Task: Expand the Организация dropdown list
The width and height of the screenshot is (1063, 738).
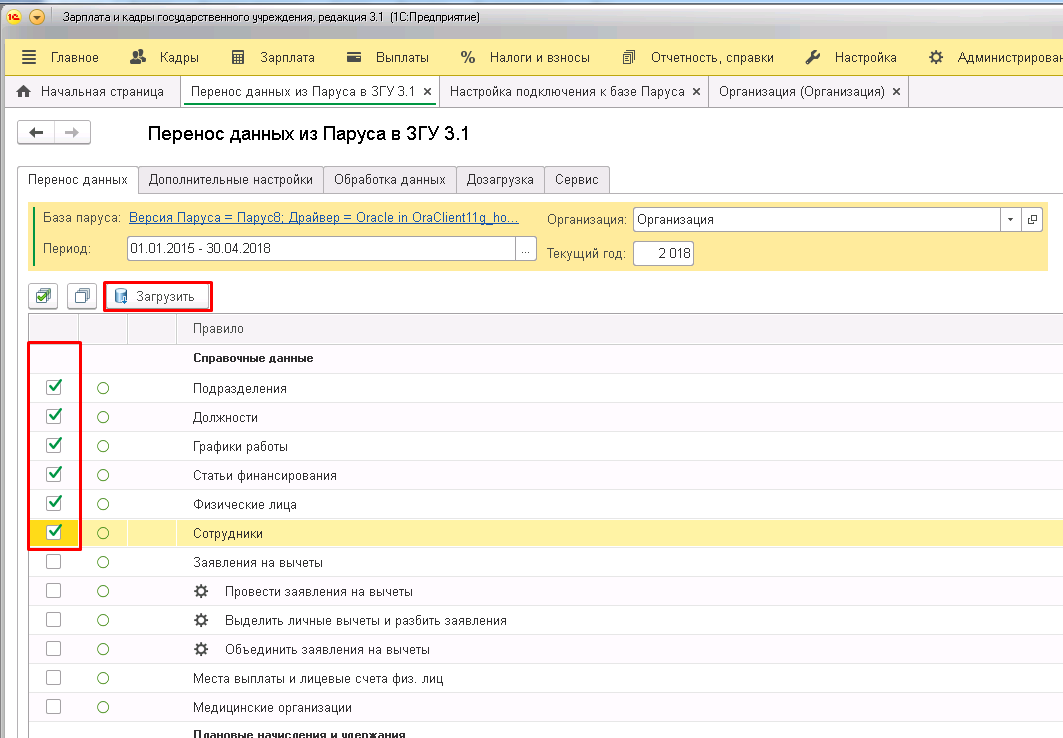Action: click(1010, 220)
